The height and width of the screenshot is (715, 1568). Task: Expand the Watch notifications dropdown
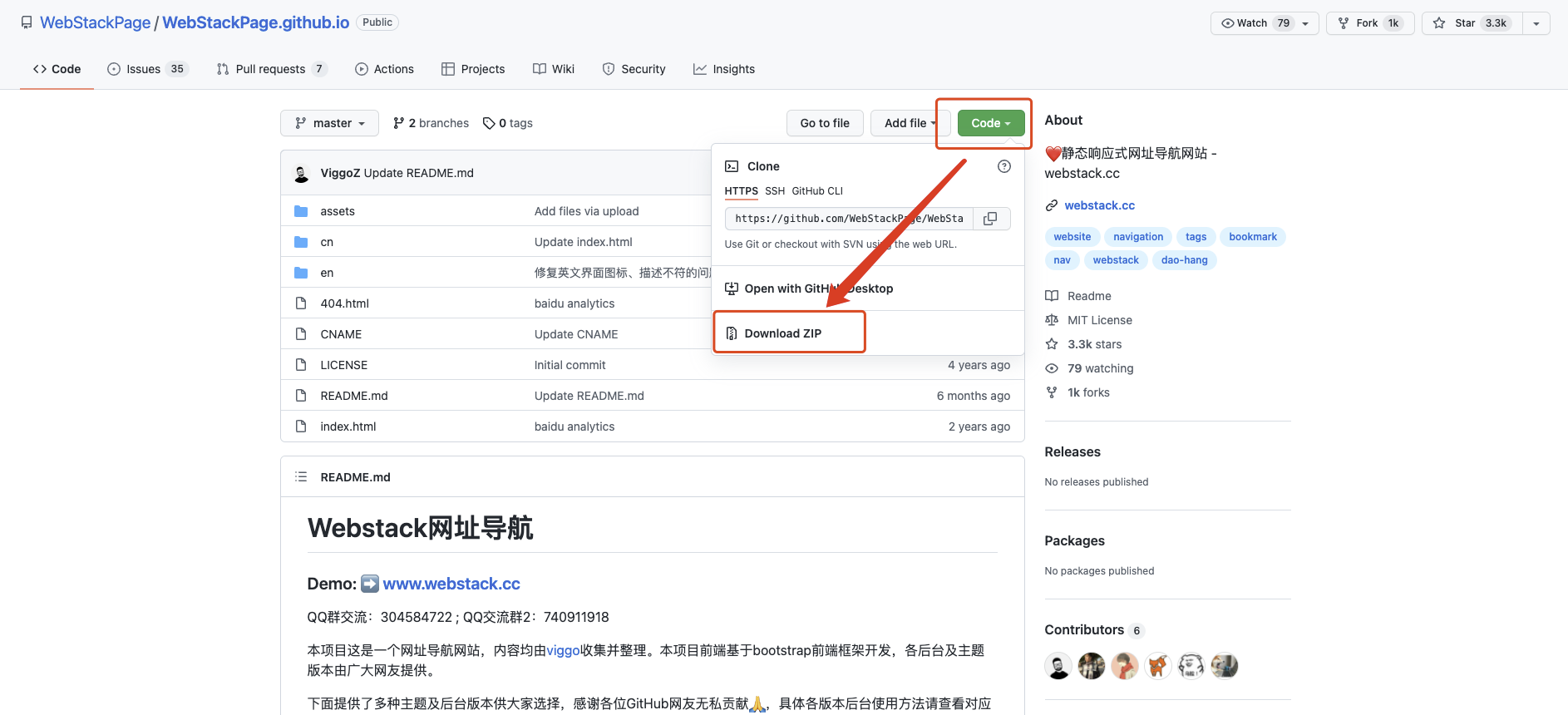[1265, 23]
